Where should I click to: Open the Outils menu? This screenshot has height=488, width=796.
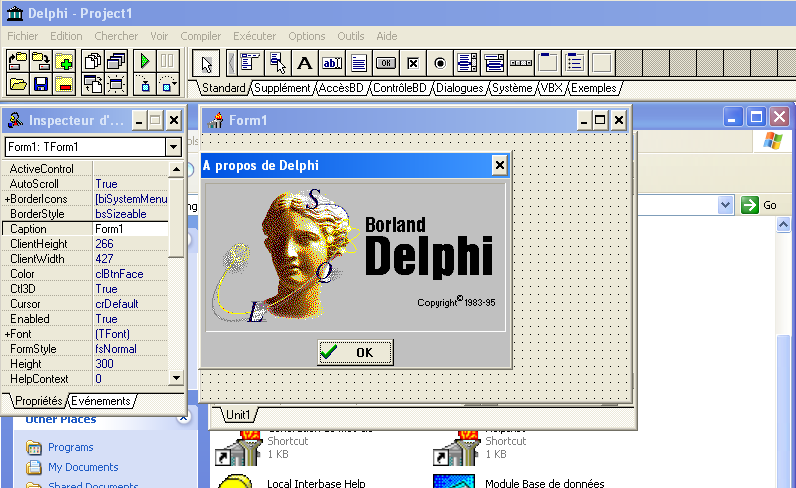tap(351, 36)
